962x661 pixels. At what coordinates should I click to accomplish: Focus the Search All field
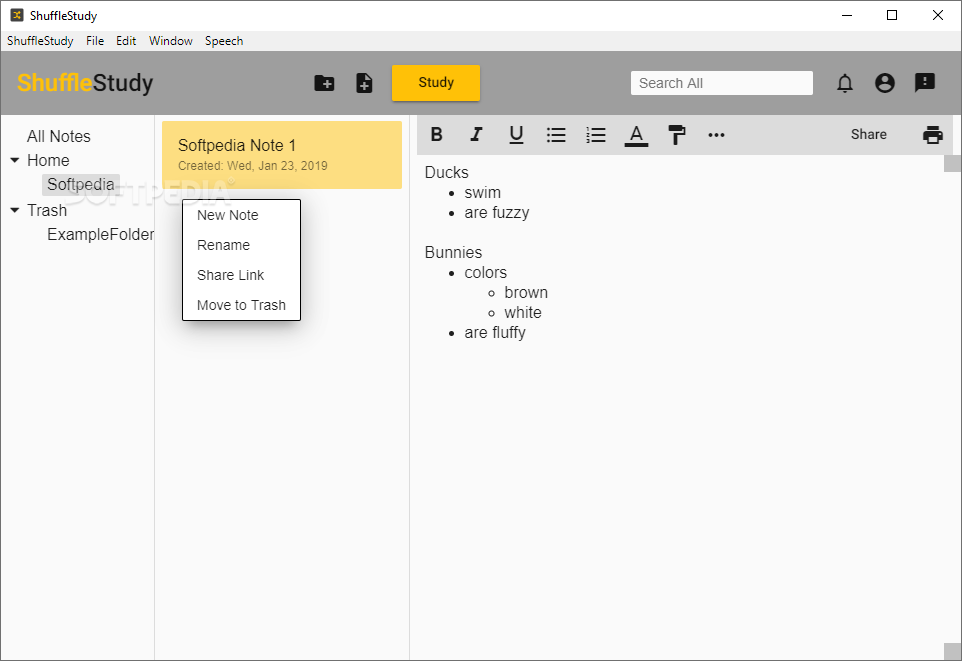tap(722, 83)
